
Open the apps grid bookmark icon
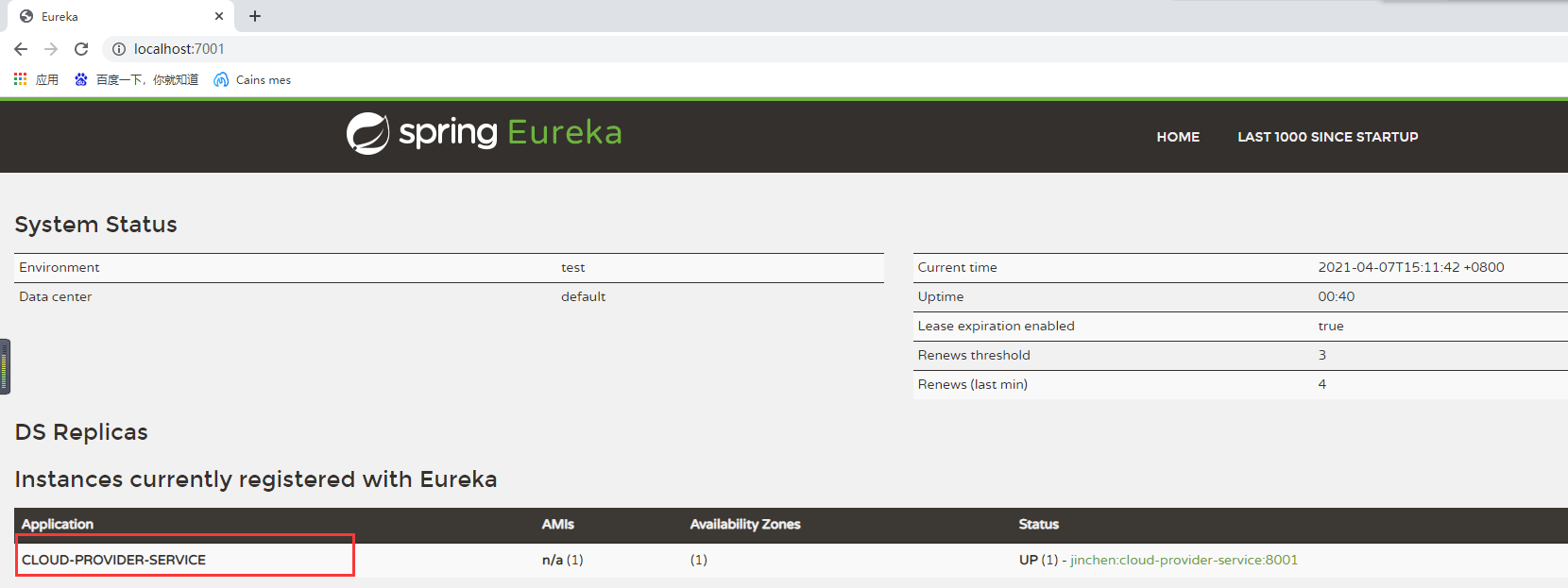(x=20, y=79)
